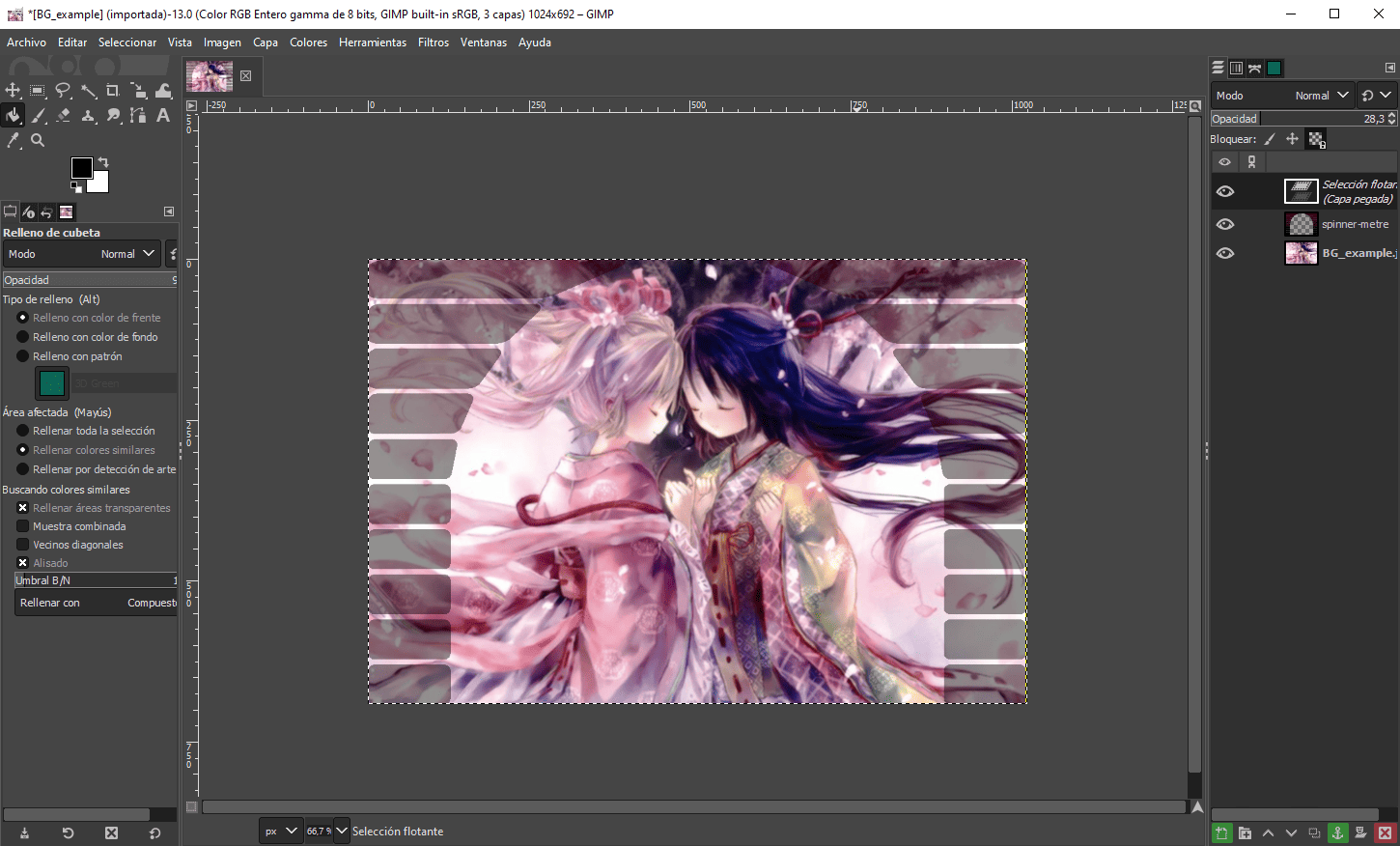This screenshot has width=1400, height=846.
Task: Hide the Selección flotante layer
Action: (x=1225, y=191)
